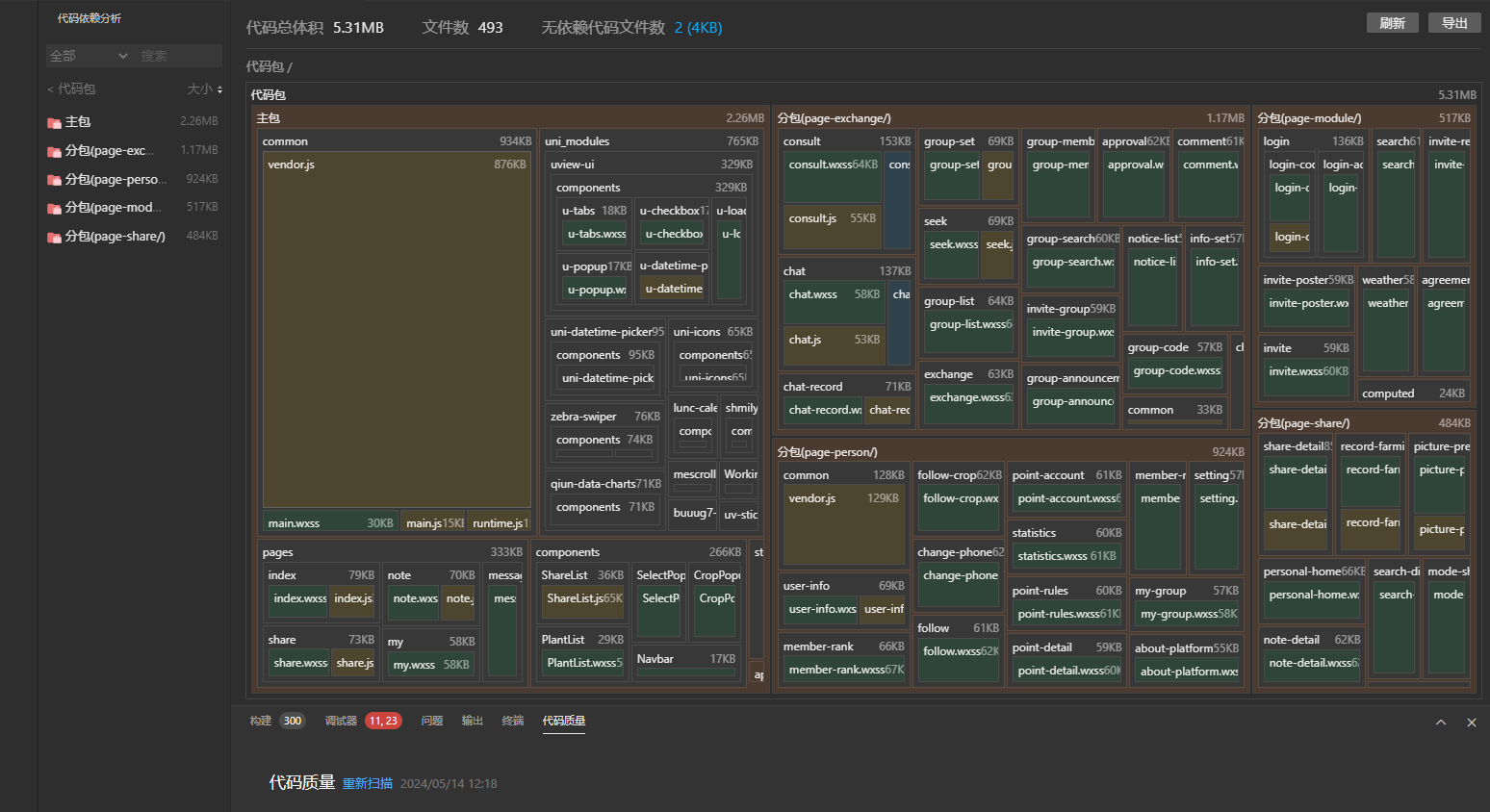
Task: Select the point-detail.wxss block
Action: pos(1068,672)
